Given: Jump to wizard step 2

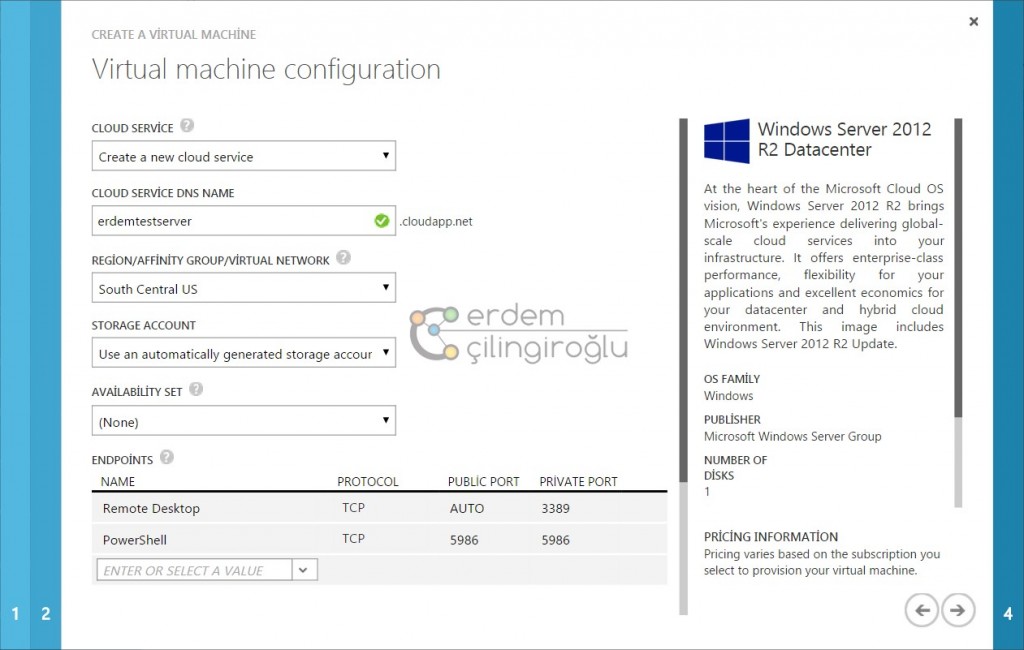Looking at the screenshot, I should point(46,613).
